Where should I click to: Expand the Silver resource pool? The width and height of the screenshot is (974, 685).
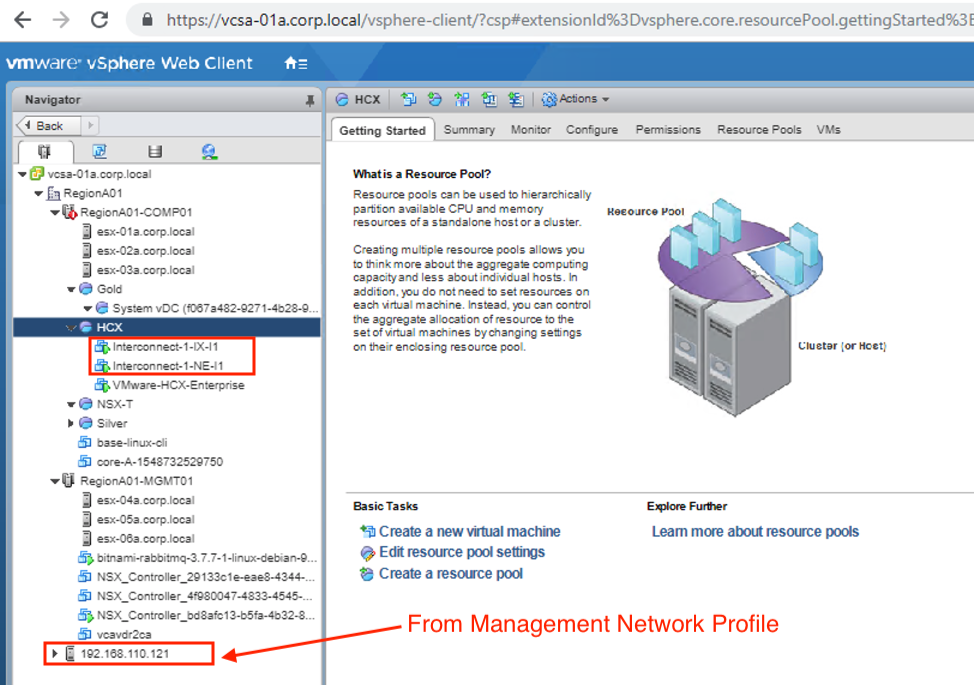(x=71, y=423)
